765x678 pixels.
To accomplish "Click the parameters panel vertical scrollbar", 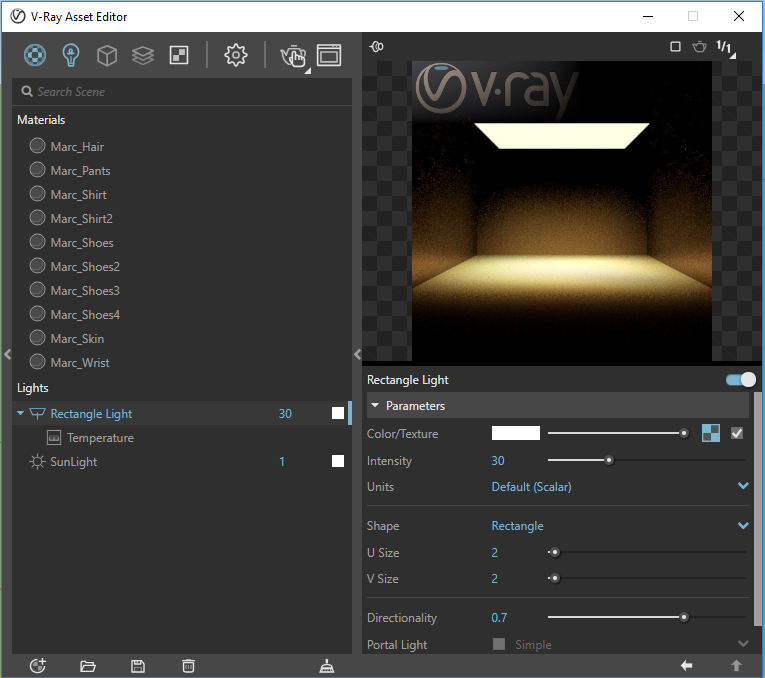I will 758,509.
